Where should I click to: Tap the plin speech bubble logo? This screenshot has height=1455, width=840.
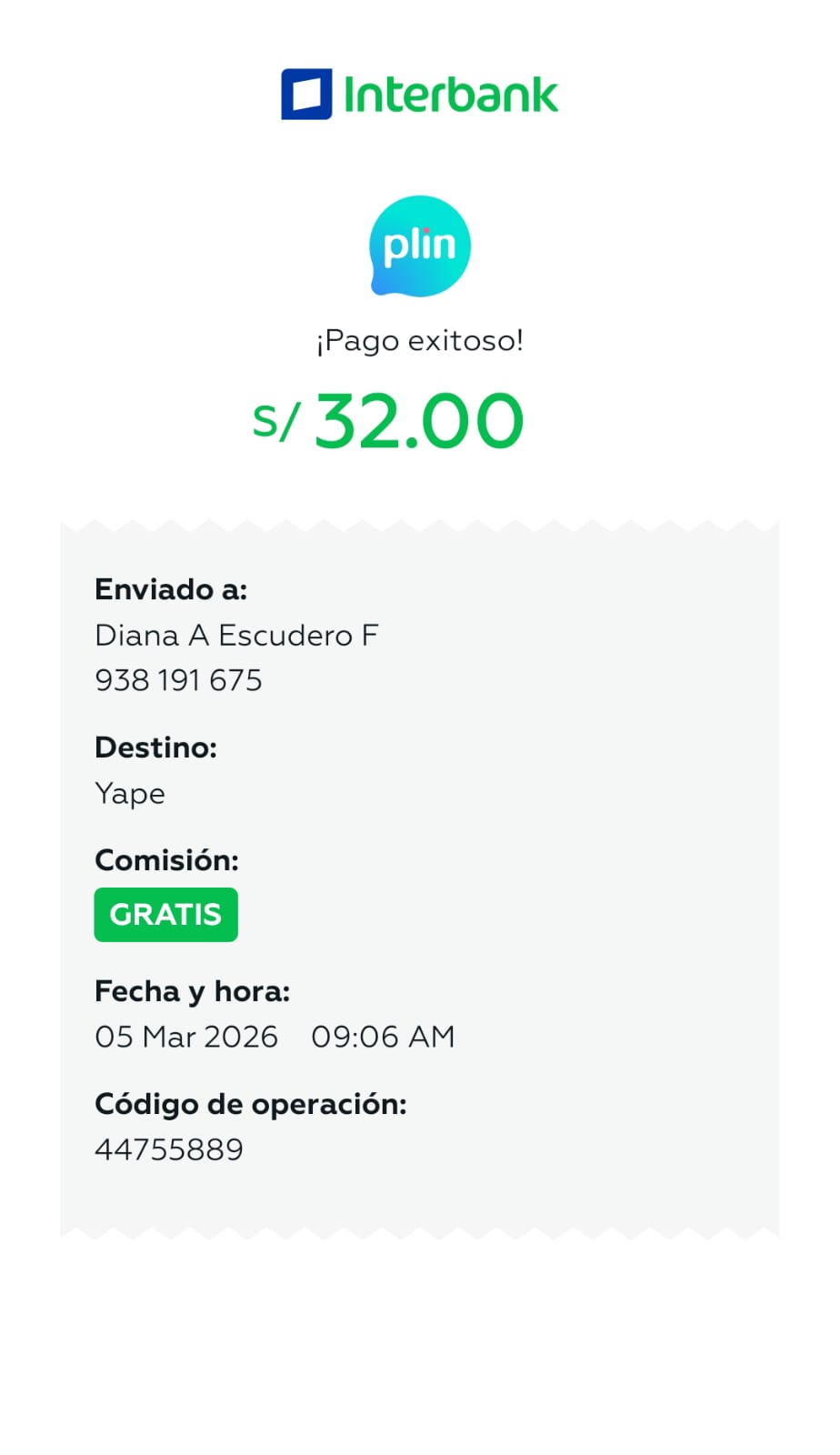point(420,246)
